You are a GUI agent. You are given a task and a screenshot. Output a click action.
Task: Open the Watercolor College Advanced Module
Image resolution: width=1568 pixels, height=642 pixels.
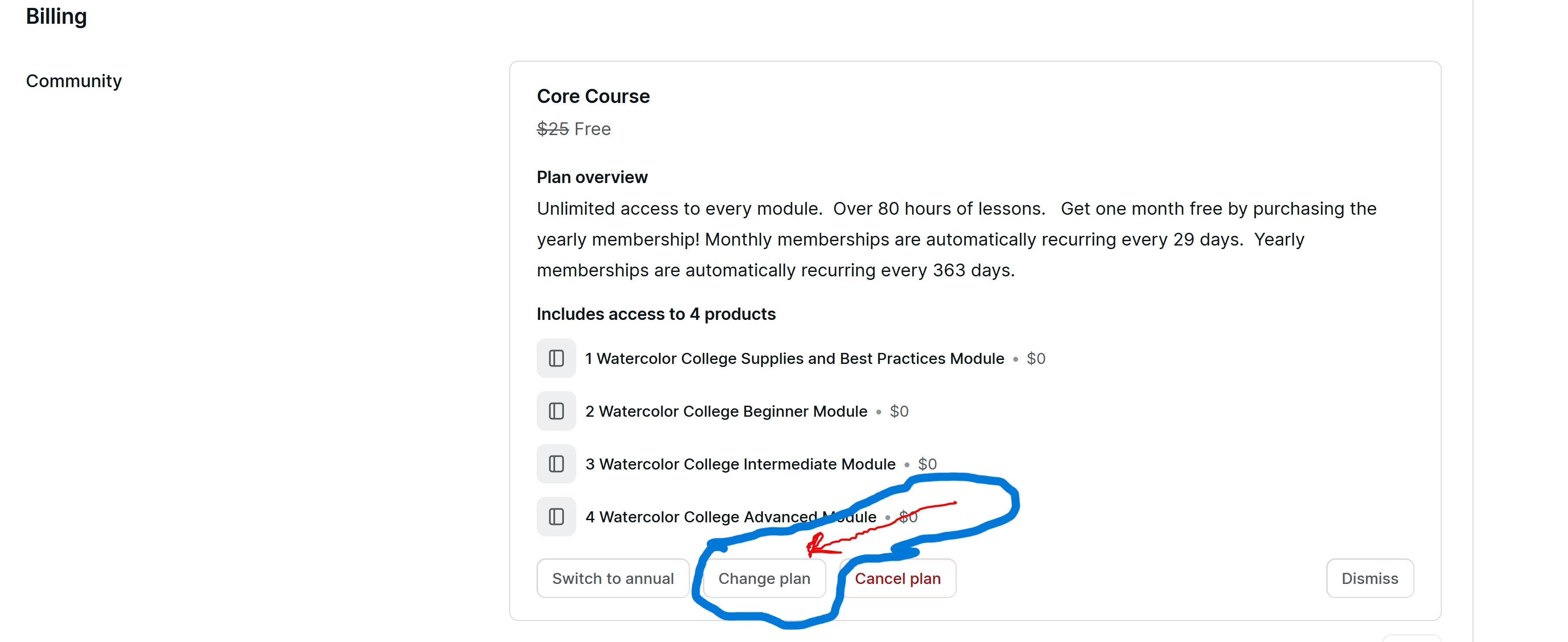[730, 517]
